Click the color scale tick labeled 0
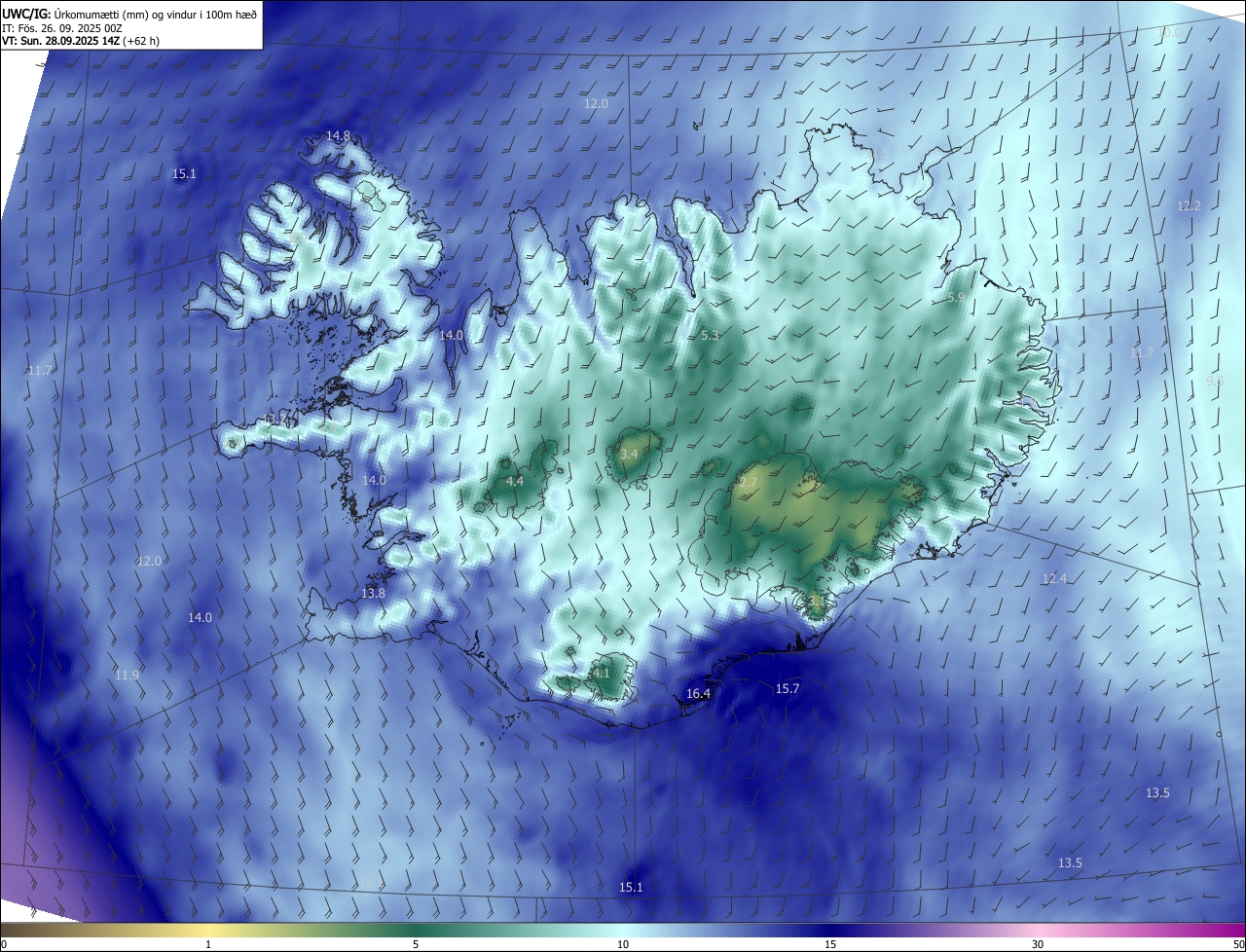1246x952 pixels. coord(4,944)
